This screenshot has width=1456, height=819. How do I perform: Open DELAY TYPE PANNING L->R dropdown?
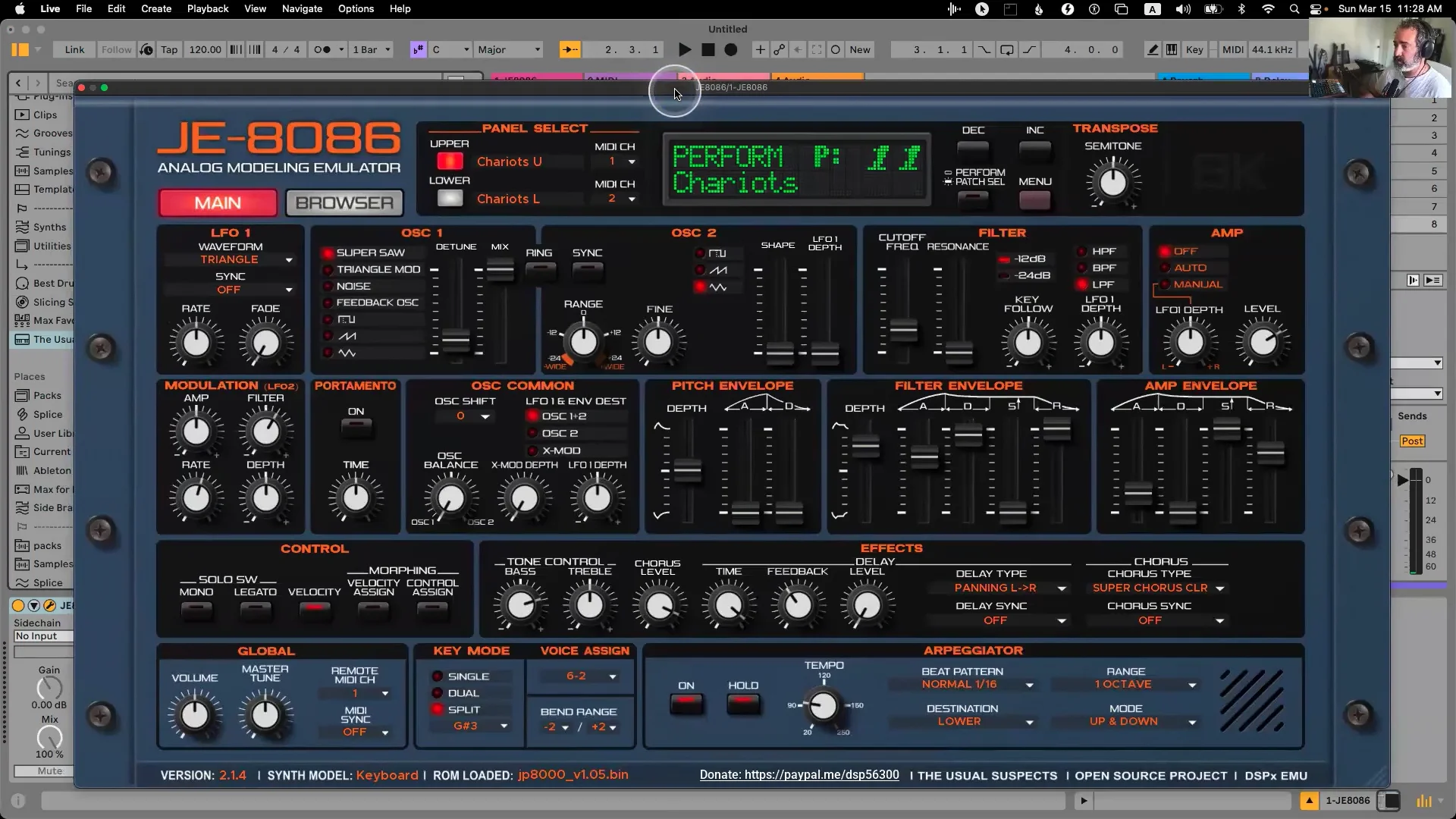[x=999, y=588]
